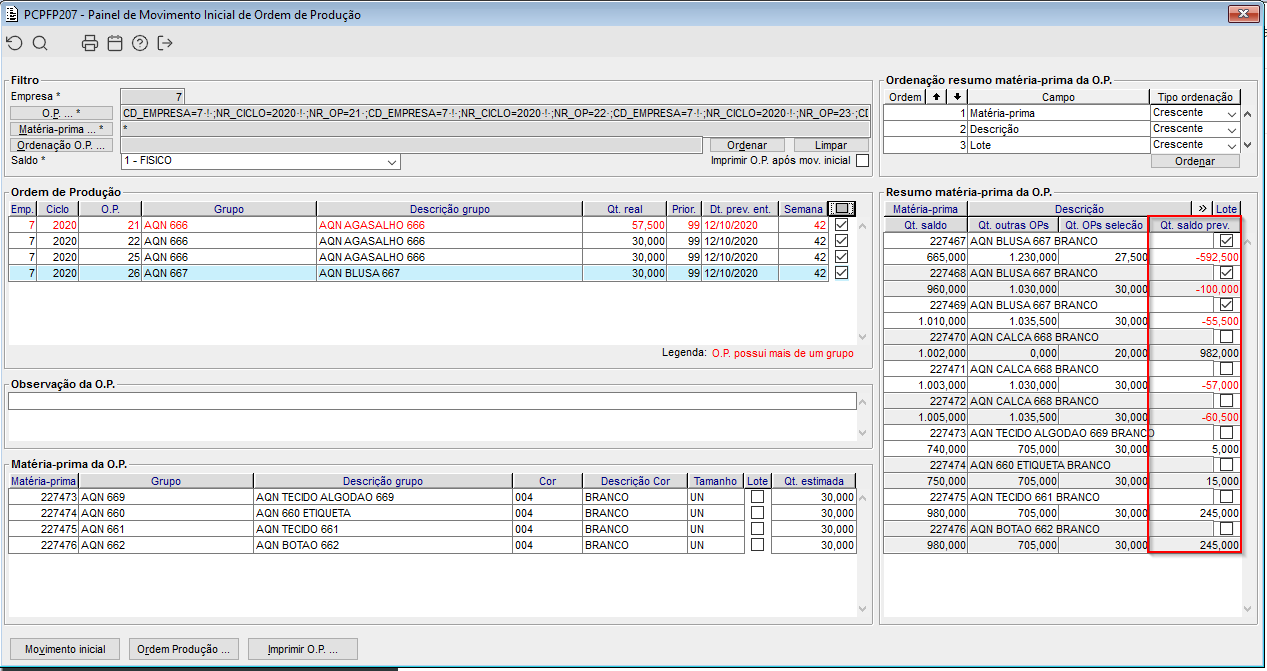Click the PCPFP207 window title icon

pos(12,14)
